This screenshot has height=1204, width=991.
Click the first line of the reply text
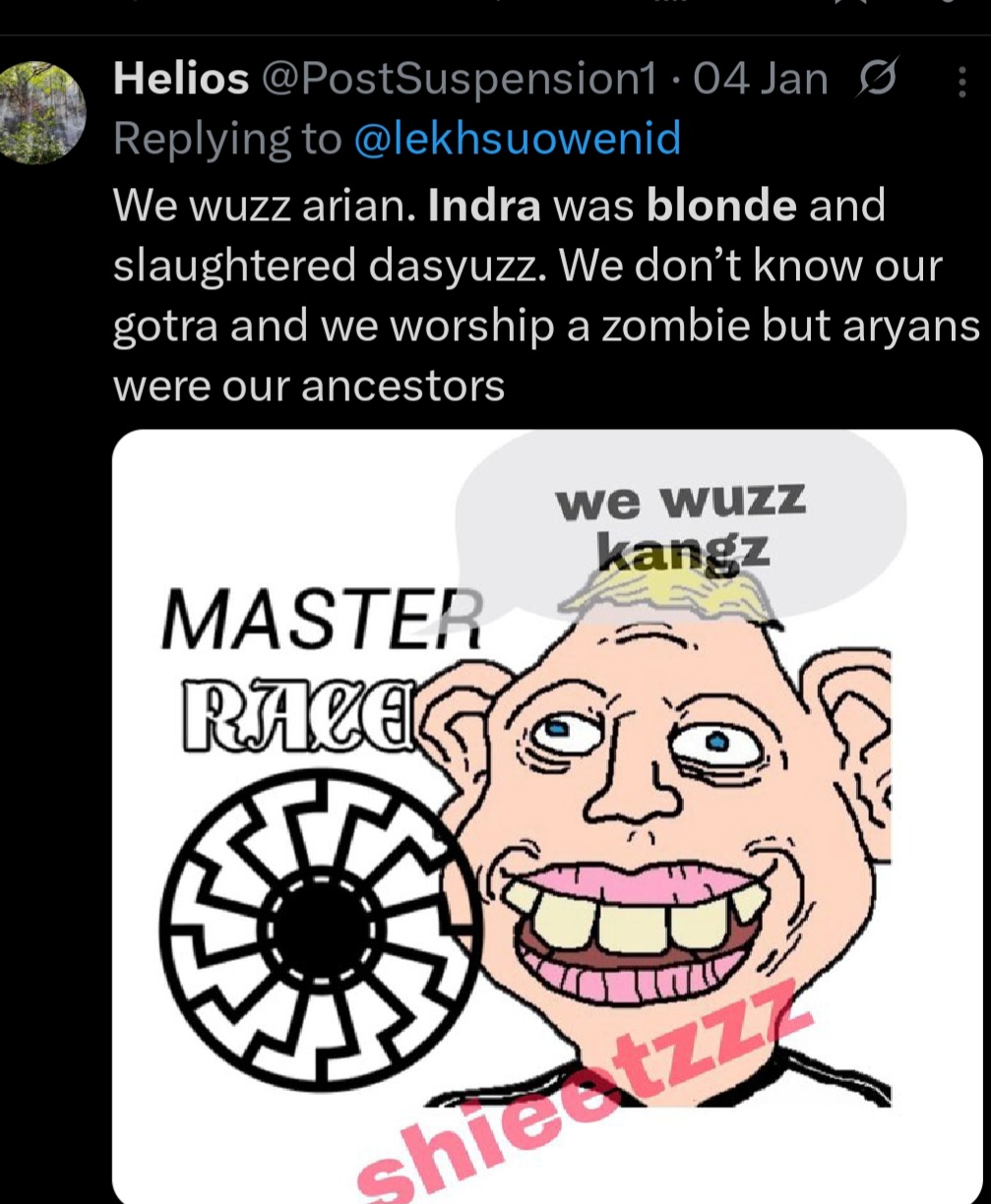click(500, 207)
